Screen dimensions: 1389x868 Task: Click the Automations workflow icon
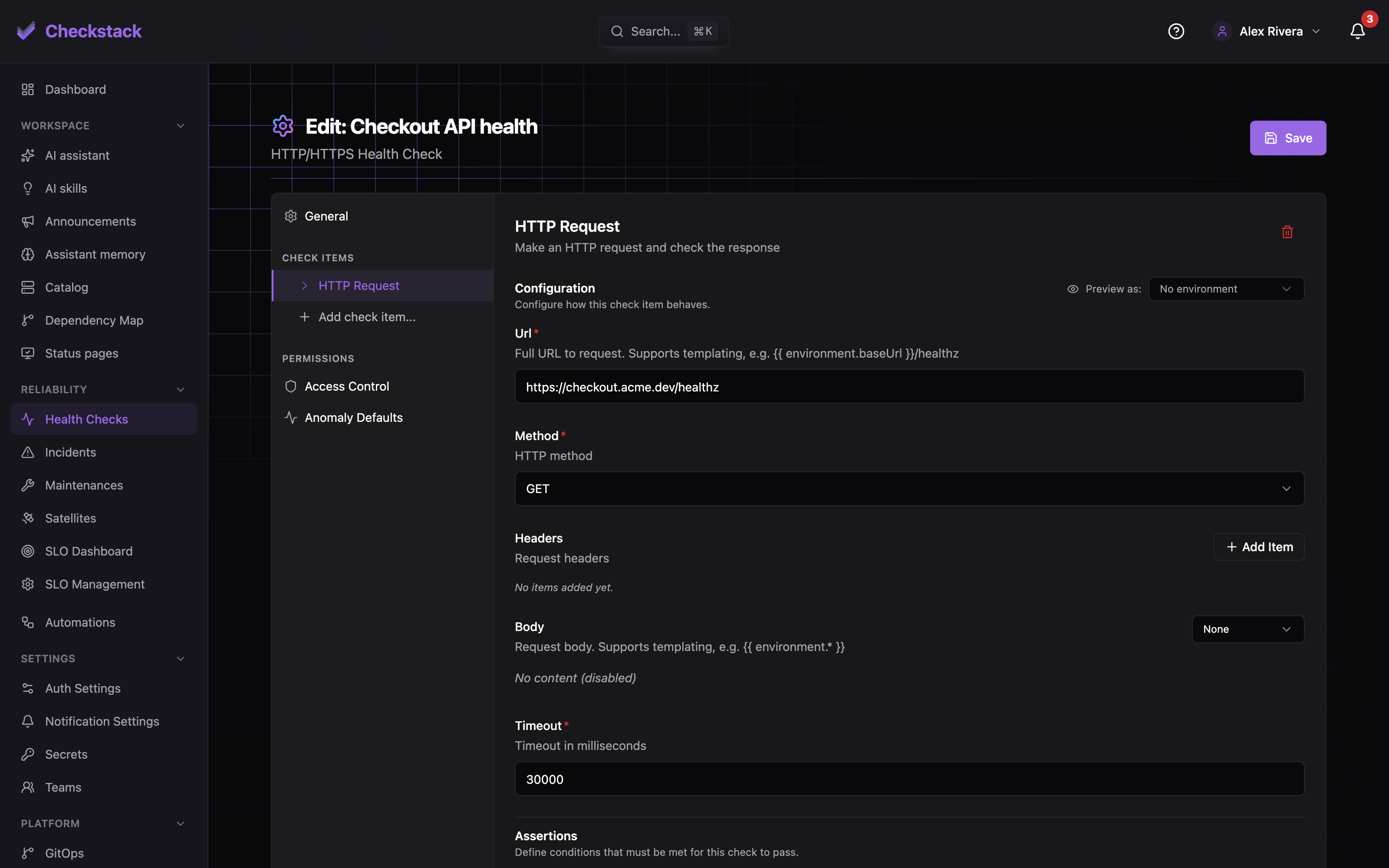[27, 622]
